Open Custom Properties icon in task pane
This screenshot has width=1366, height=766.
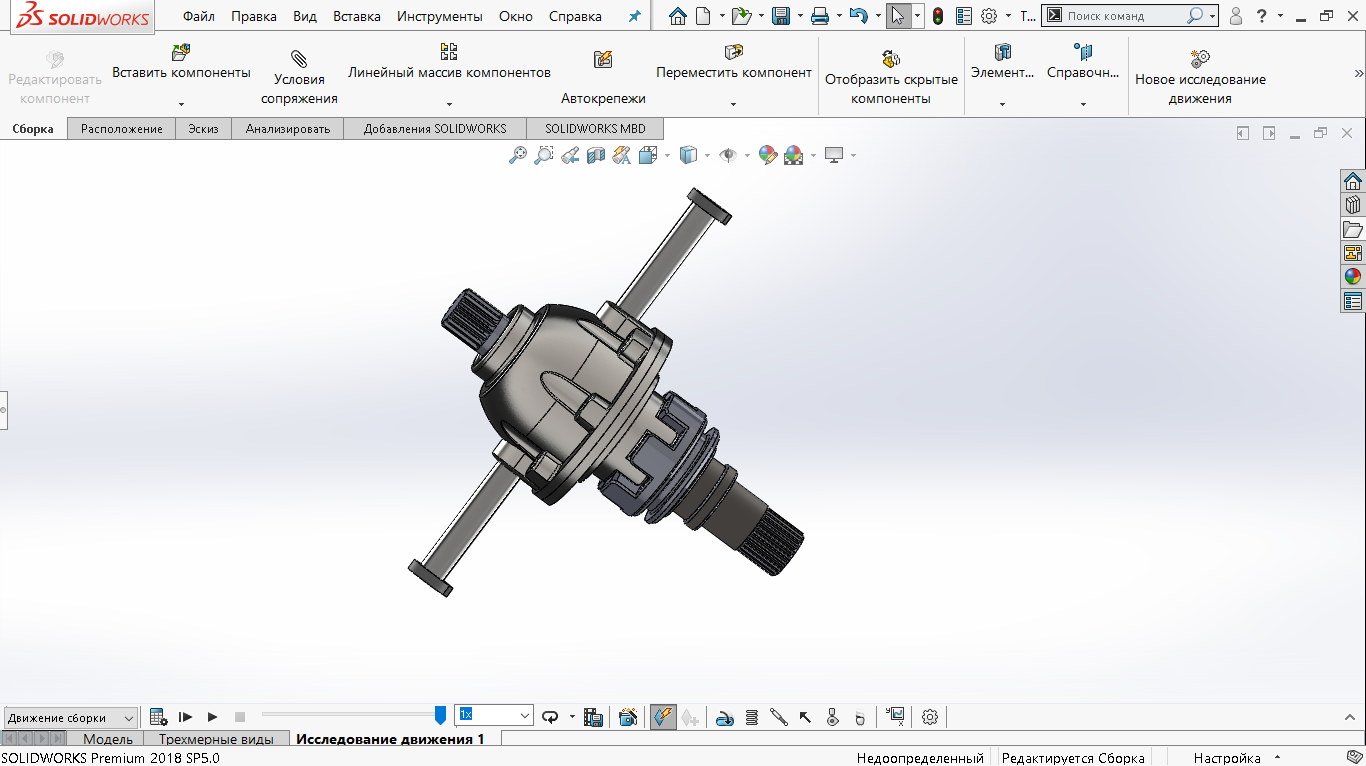(1353, 301)
